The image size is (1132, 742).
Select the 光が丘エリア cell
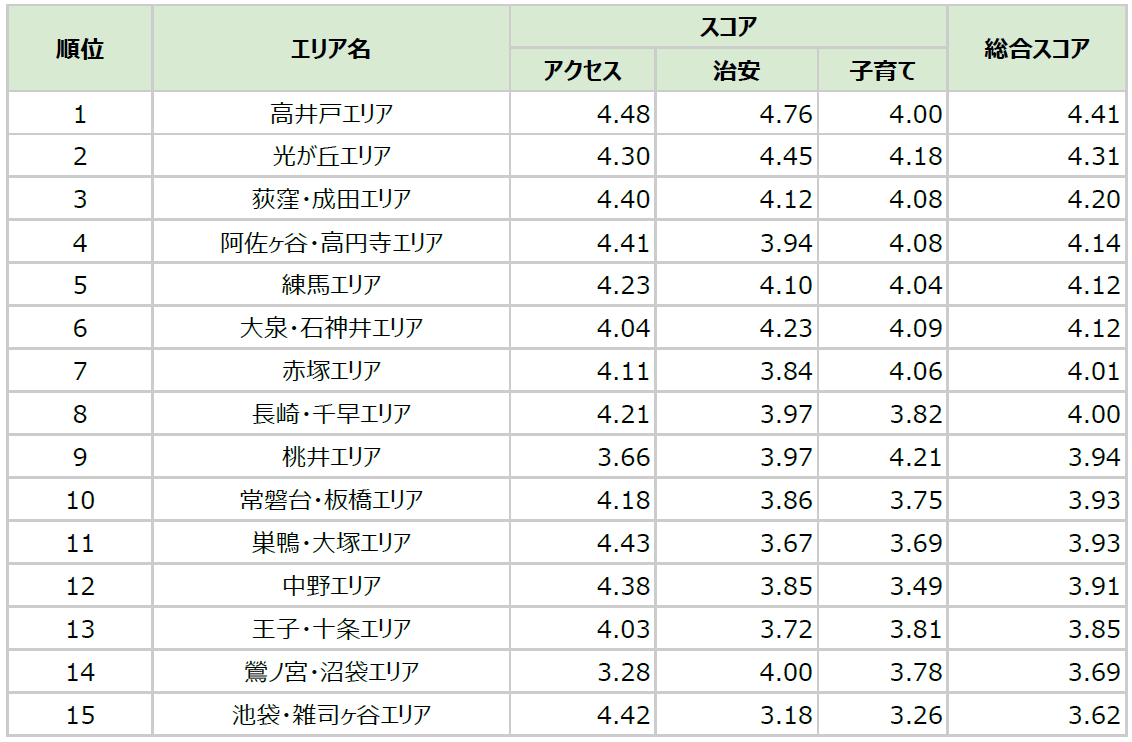tap(331, 157)
